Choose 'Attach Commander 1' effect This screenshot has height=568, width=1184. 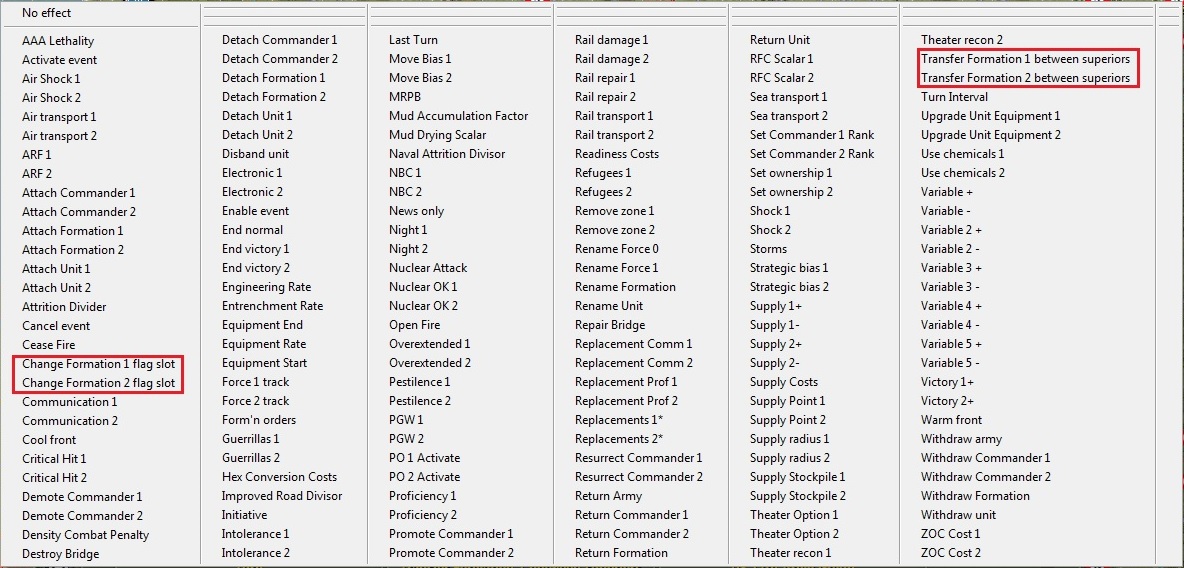(79, 193)
